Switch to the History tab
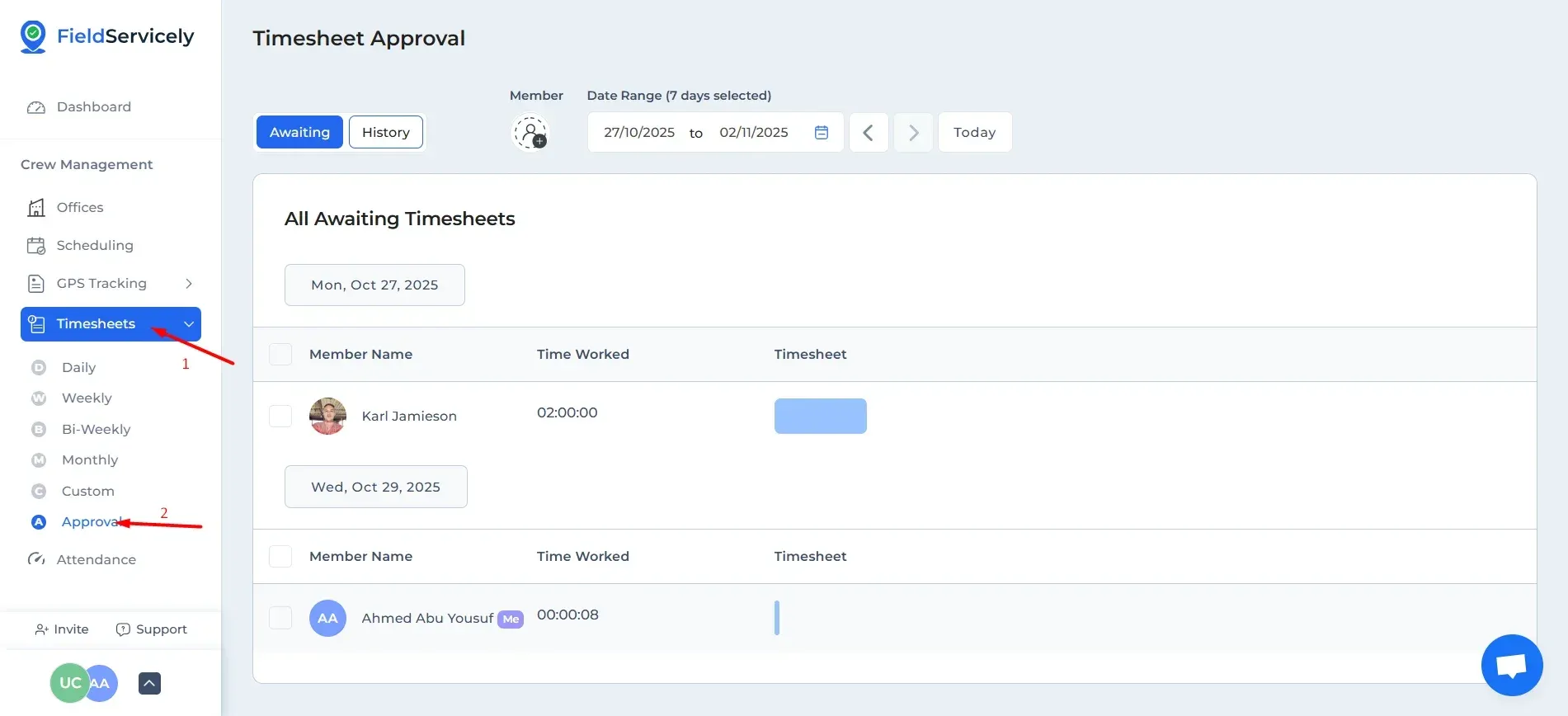This screenshot has width=1568, height=716. (x=385, y=132)
